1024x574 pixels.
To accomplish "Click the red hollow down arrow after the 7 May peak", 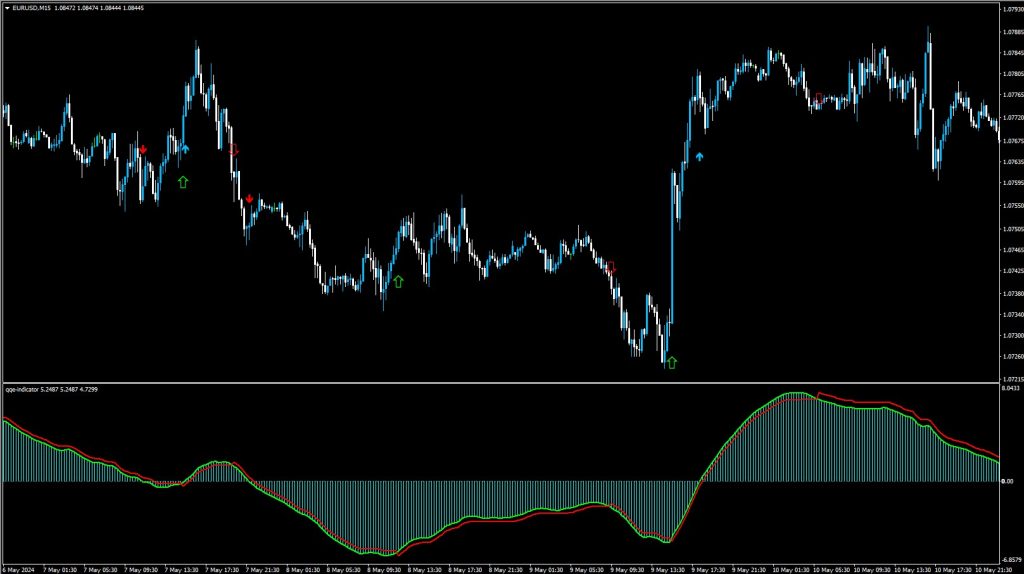I will pos(233,149).
